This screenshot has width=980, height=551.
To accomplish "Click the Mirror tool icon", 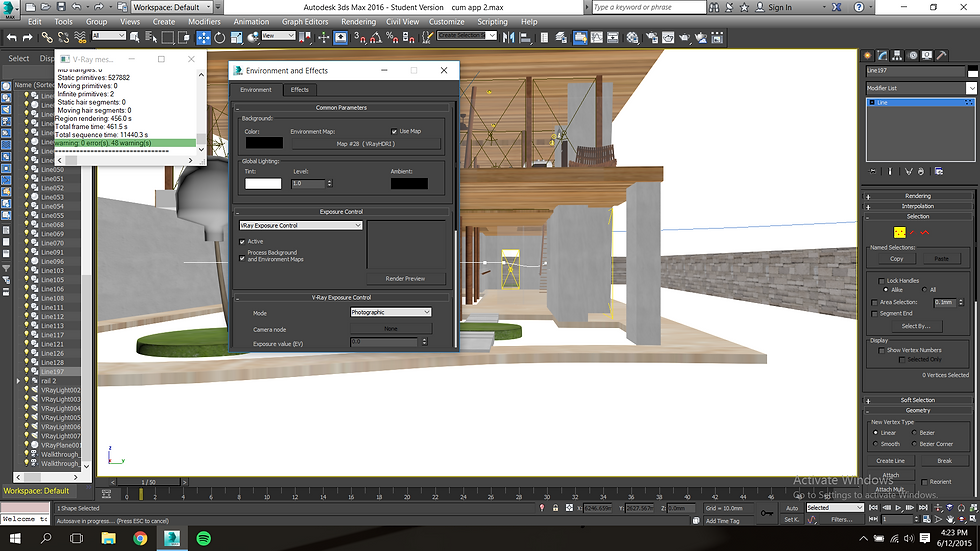I will (x=508, y=37).
